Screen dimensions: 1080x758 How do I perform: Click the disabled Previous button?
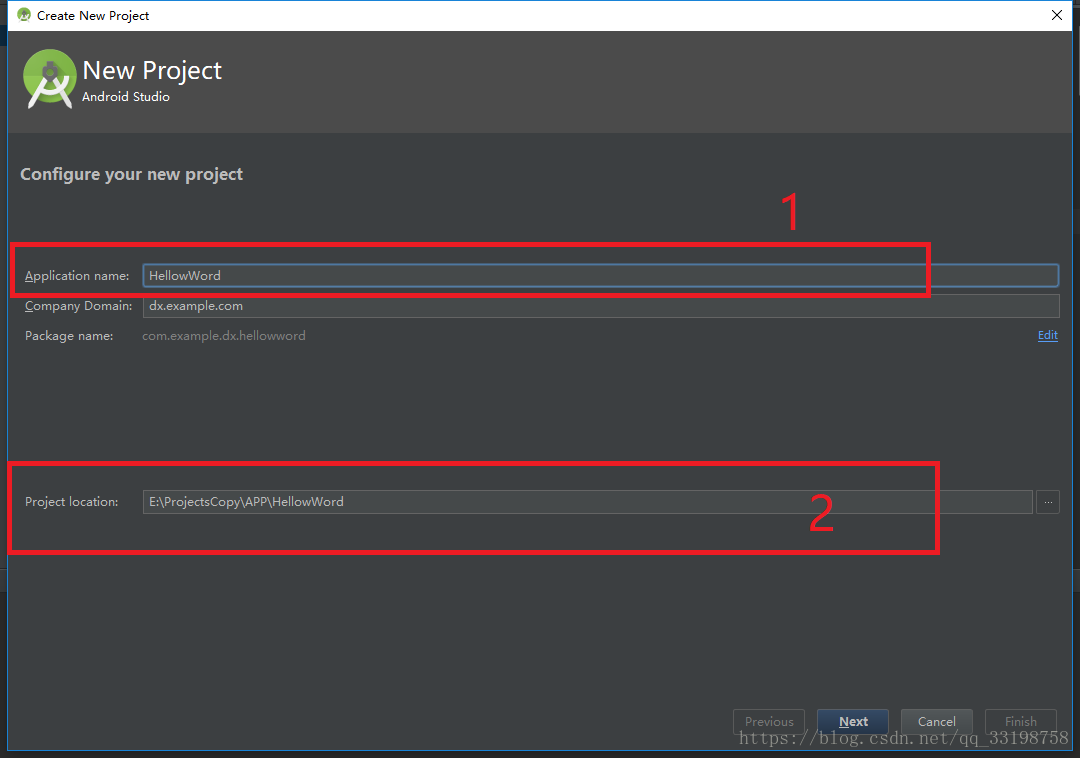point(769,722)
